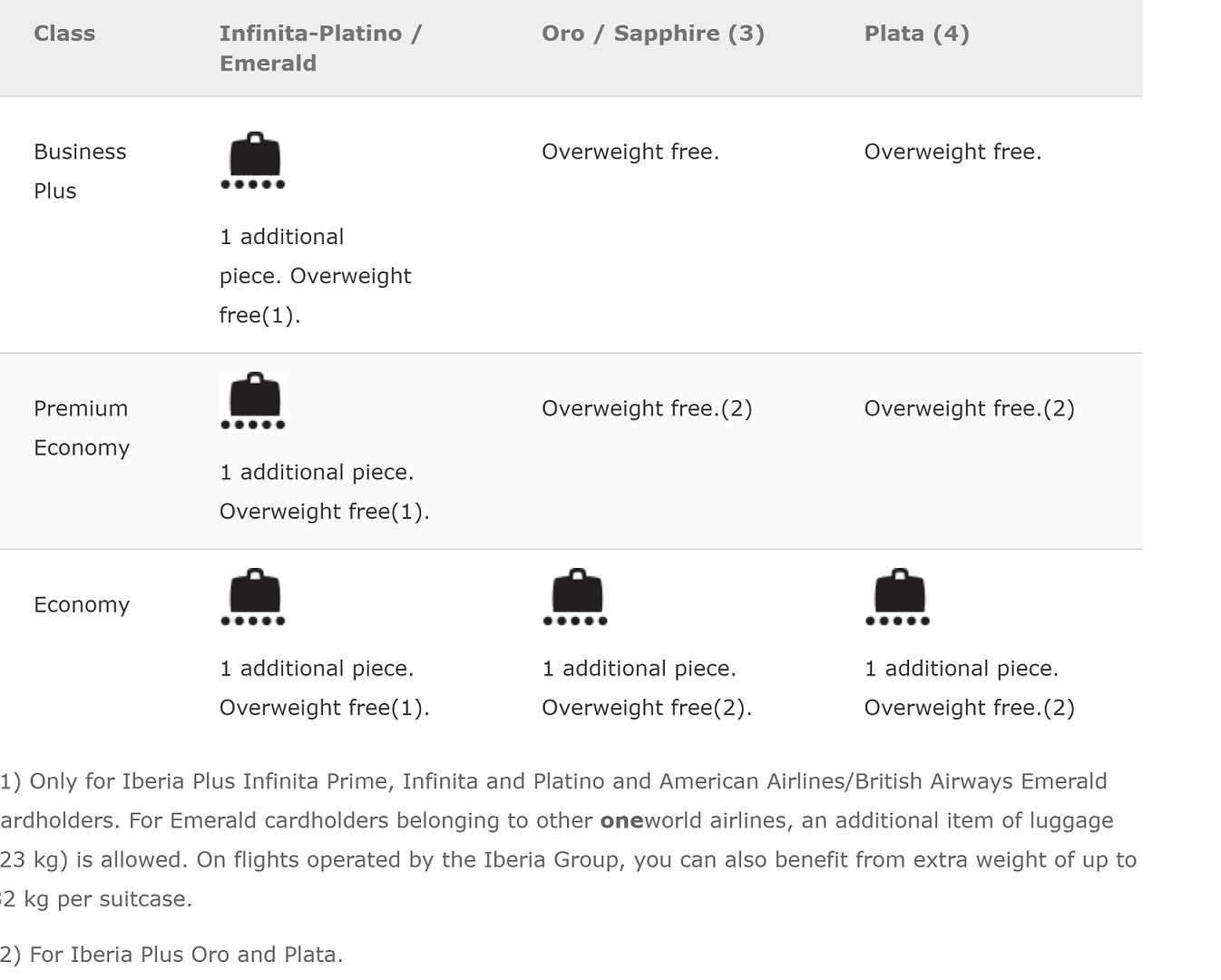Screen dimensions: 1221x980
Task: Click the luggage icon in the Premium Economy row
Action: pos(253,400)
